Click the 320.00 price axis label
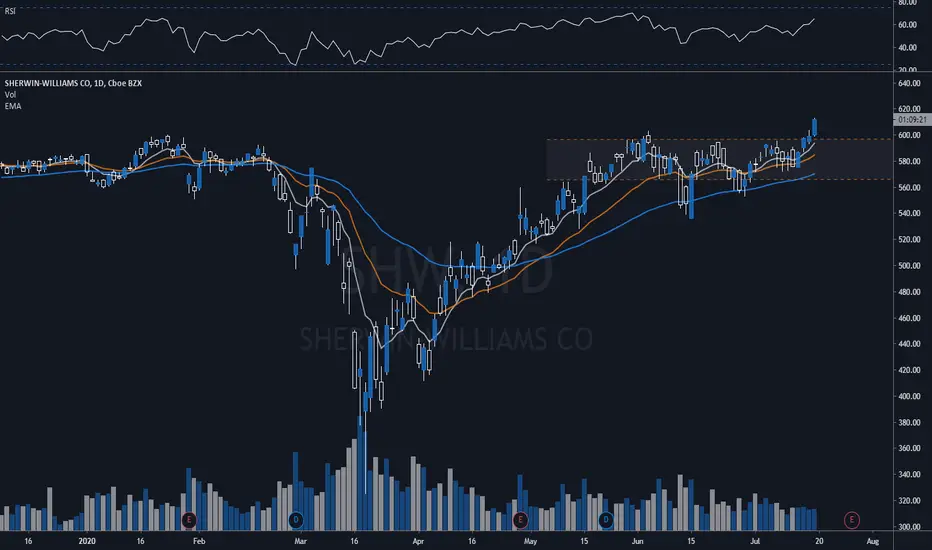 [909, 501]
